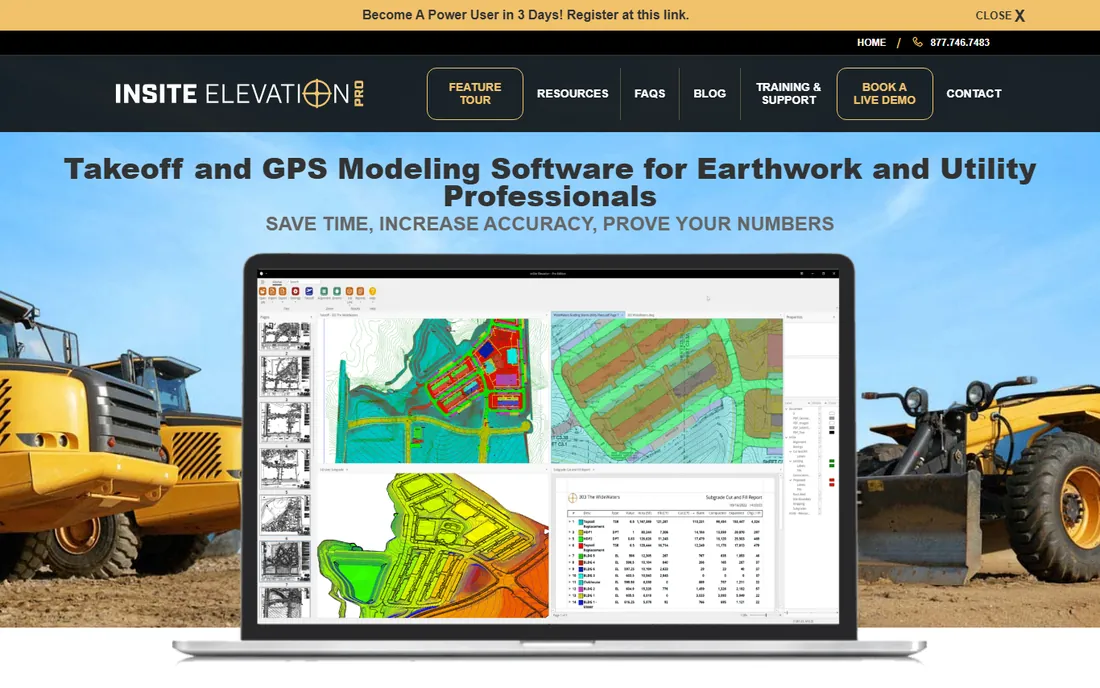Click the Export icon in the laptop app toolbar
This screenshot has height=688, width=1100.
(x=282, y=291)
